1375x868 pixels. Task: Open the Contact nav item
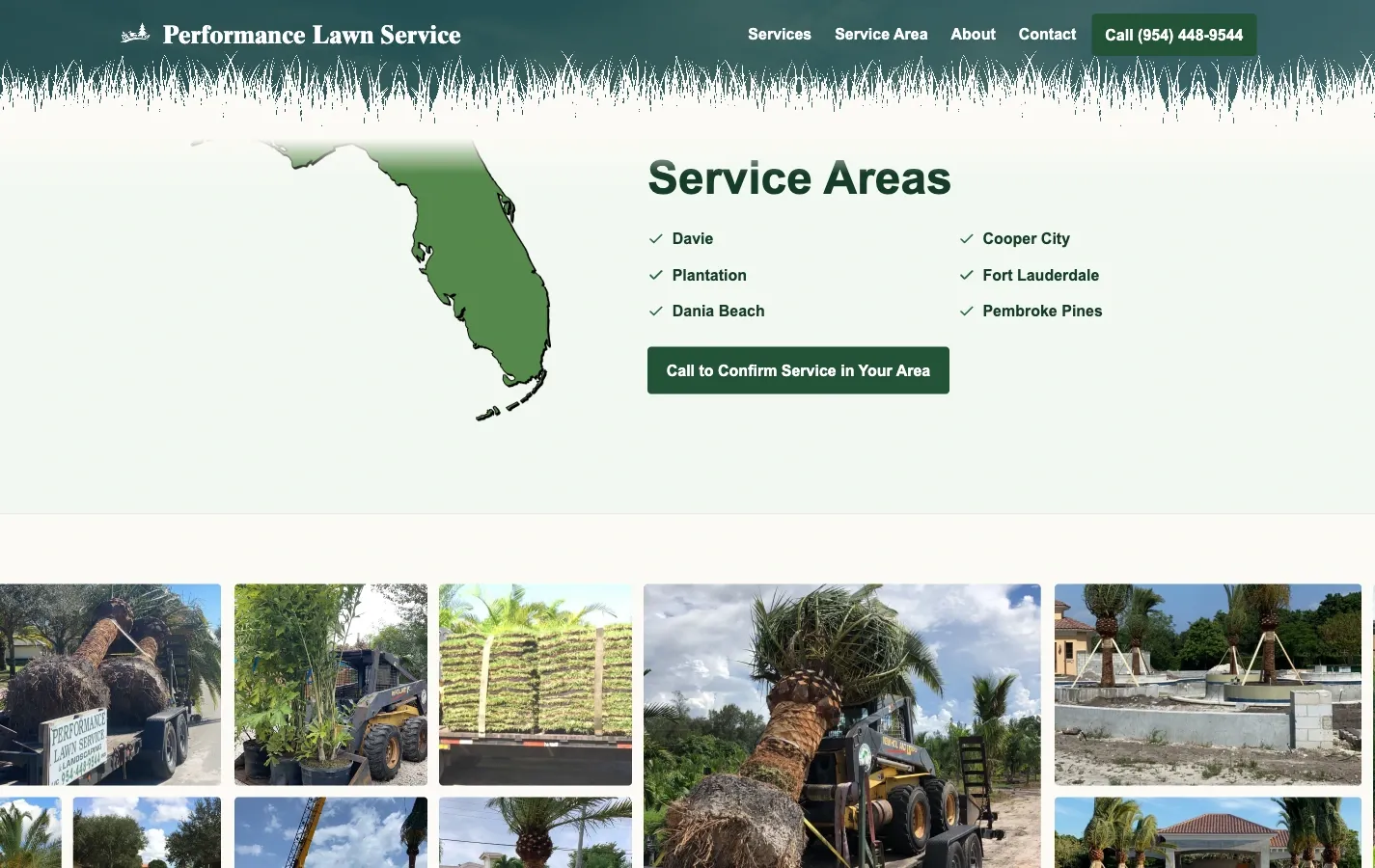click(x=1047, y=34)
